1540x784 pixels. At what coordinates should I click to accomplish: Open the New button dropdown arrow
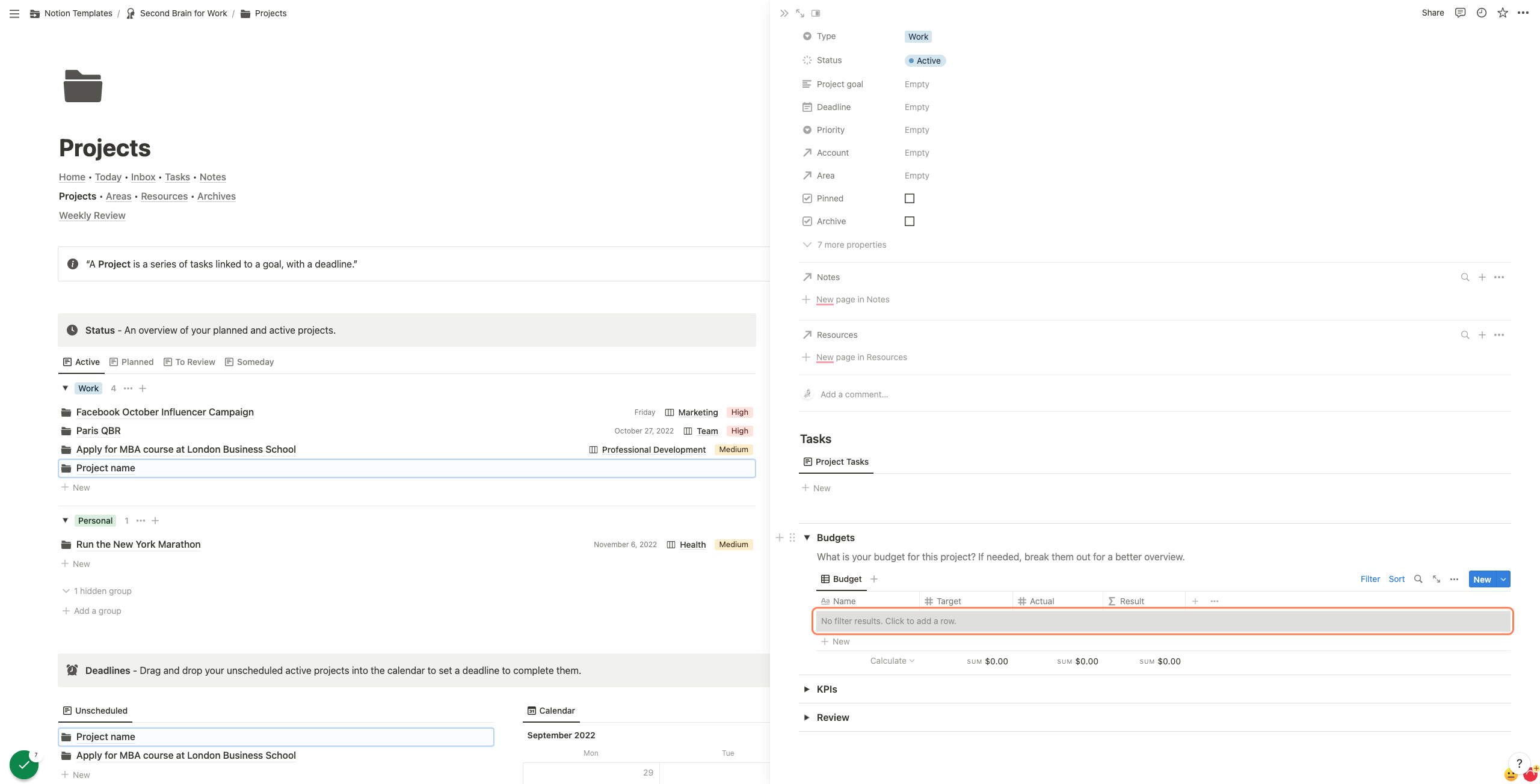pyautogui.click(x=1503, y=579)
